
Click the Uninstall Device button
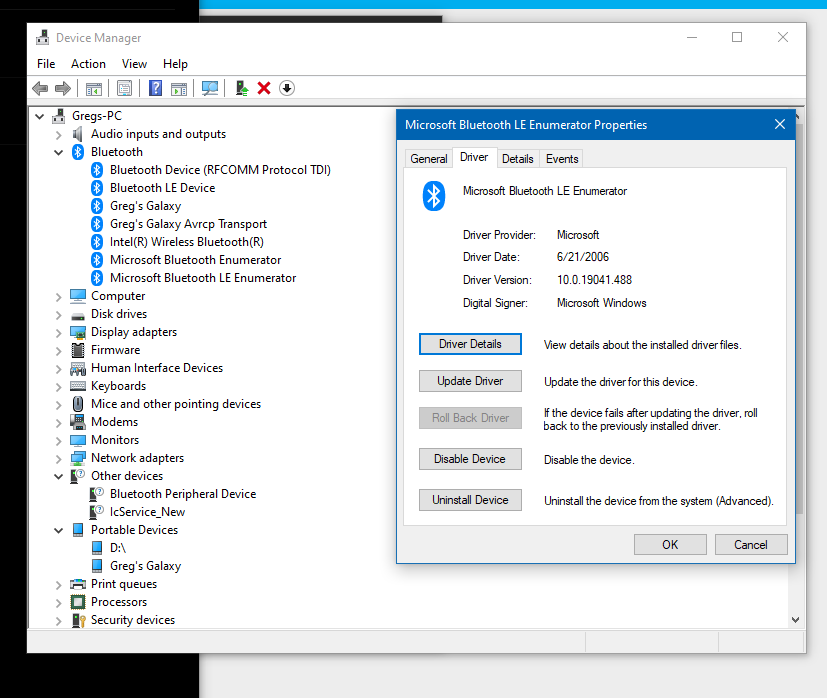tap(470, 500)
